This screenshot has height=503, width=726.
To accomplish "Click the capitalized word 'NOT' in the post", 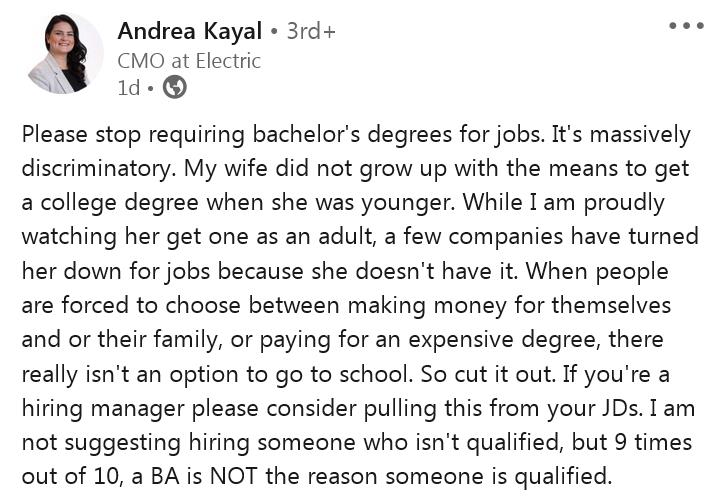I will (215, 476).
